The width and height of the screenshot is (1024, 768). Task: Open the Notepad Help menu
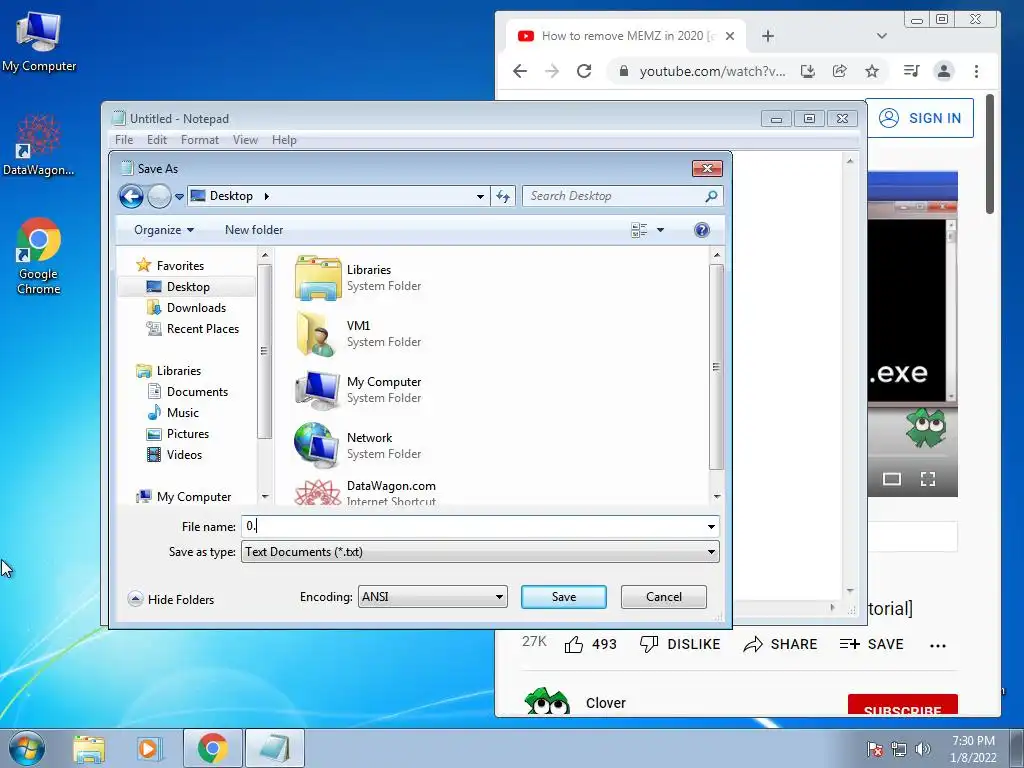(x=284, y=140)
